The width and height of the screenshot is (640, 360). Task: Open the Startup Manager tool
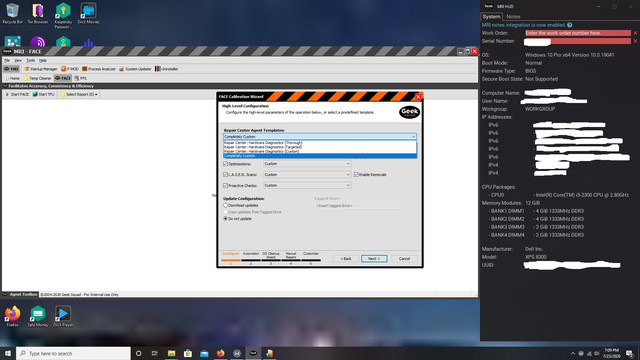[41, 69]
